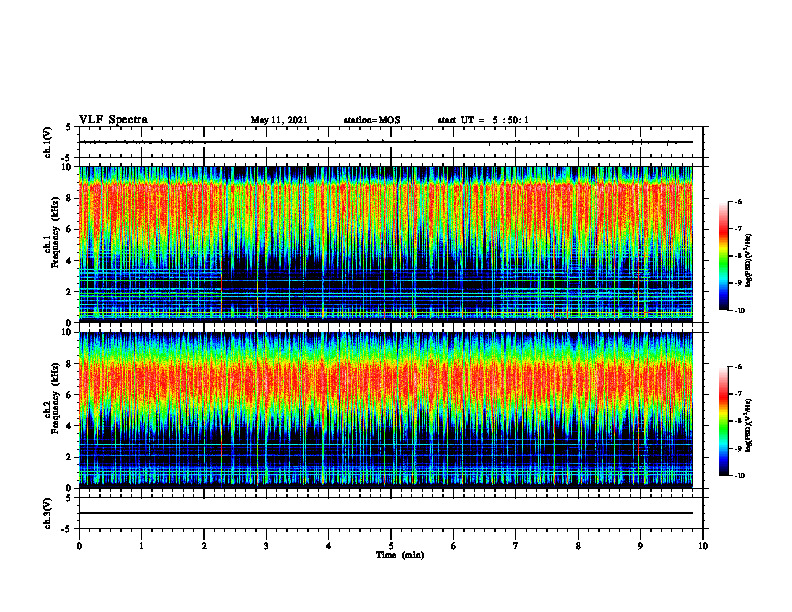Screen dimensions: 792x612
Task: Click time axis tick label '8'
Action: (578, 546)
